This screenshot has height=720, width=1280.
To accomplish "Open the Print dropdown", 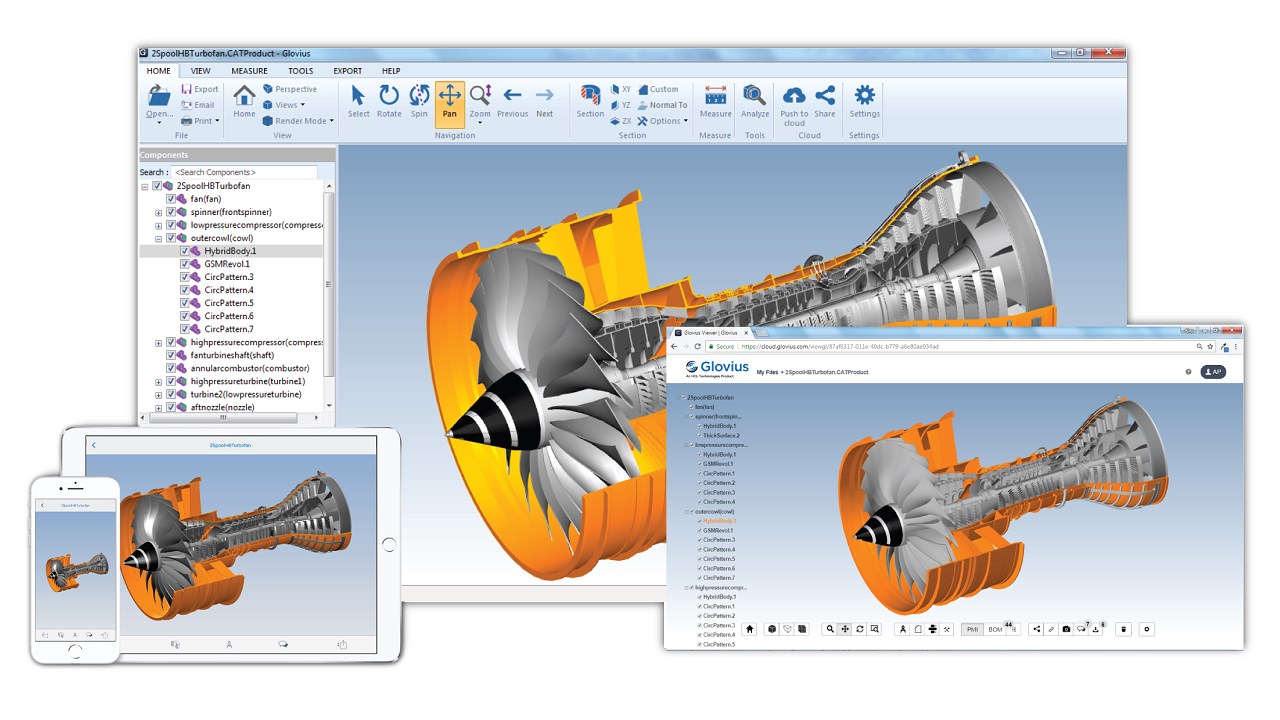I will point(200,121).
